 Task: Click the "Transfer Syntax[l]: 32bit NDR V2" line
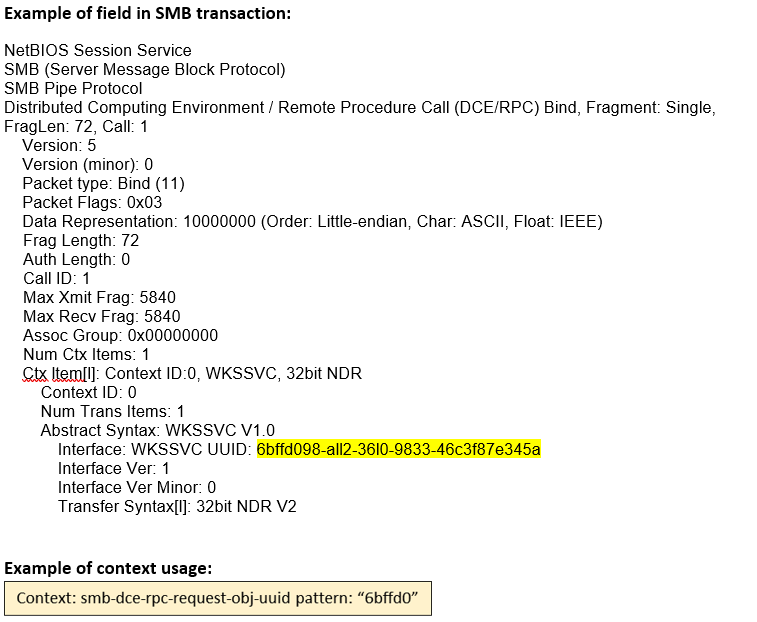(177, 506)
